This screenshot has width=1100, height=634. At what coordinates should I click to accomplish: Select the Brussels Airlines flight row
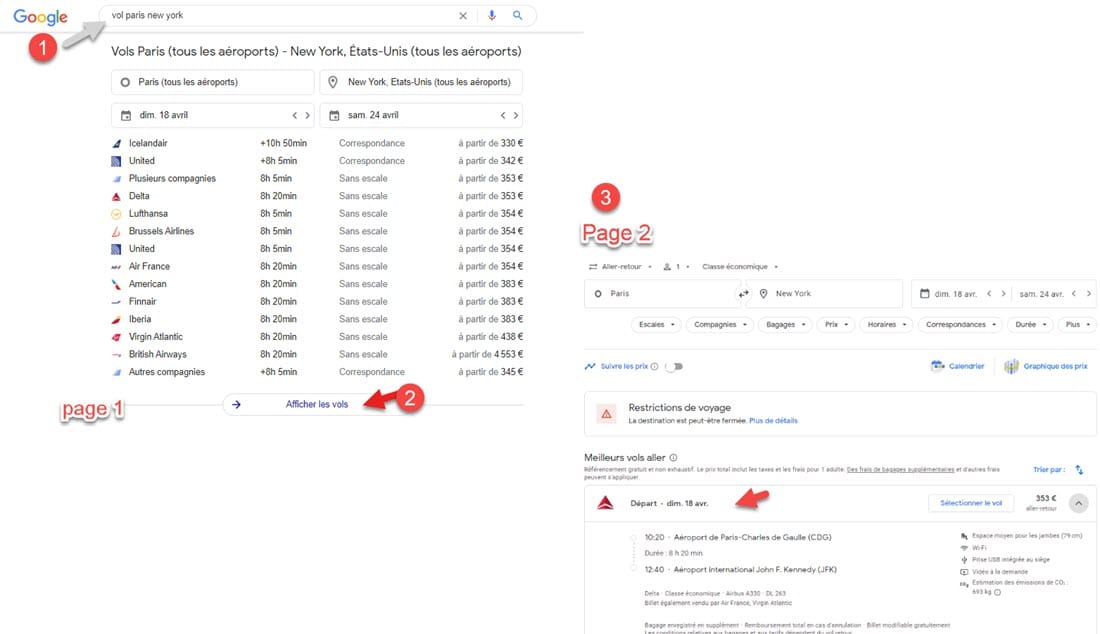tap(317, 231)
